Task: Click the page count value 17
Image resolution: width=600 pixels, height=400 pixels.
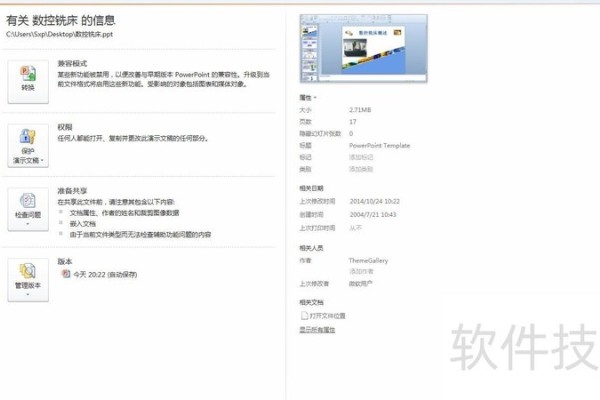Action: (x=353, y=122)
